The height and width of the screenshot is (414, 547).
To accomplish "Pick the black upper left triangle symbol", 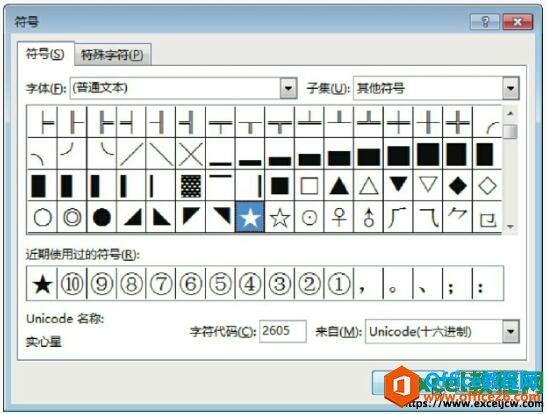I will pos(191,217).
